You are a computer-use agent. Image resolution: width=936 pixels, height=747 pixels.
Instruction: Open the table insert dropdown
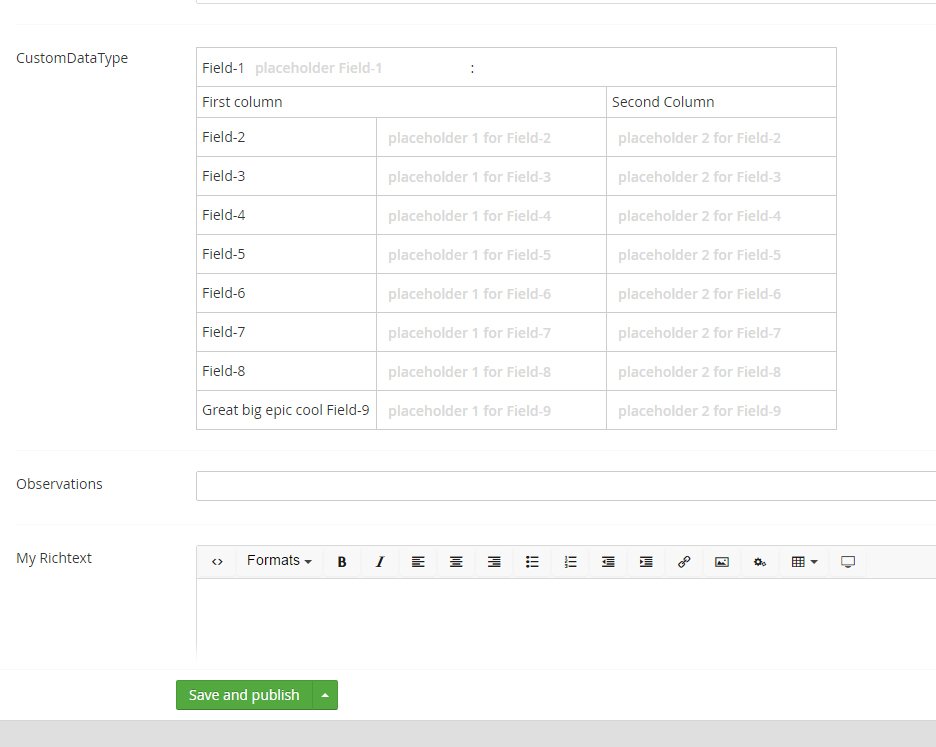(x=804, y=562)
